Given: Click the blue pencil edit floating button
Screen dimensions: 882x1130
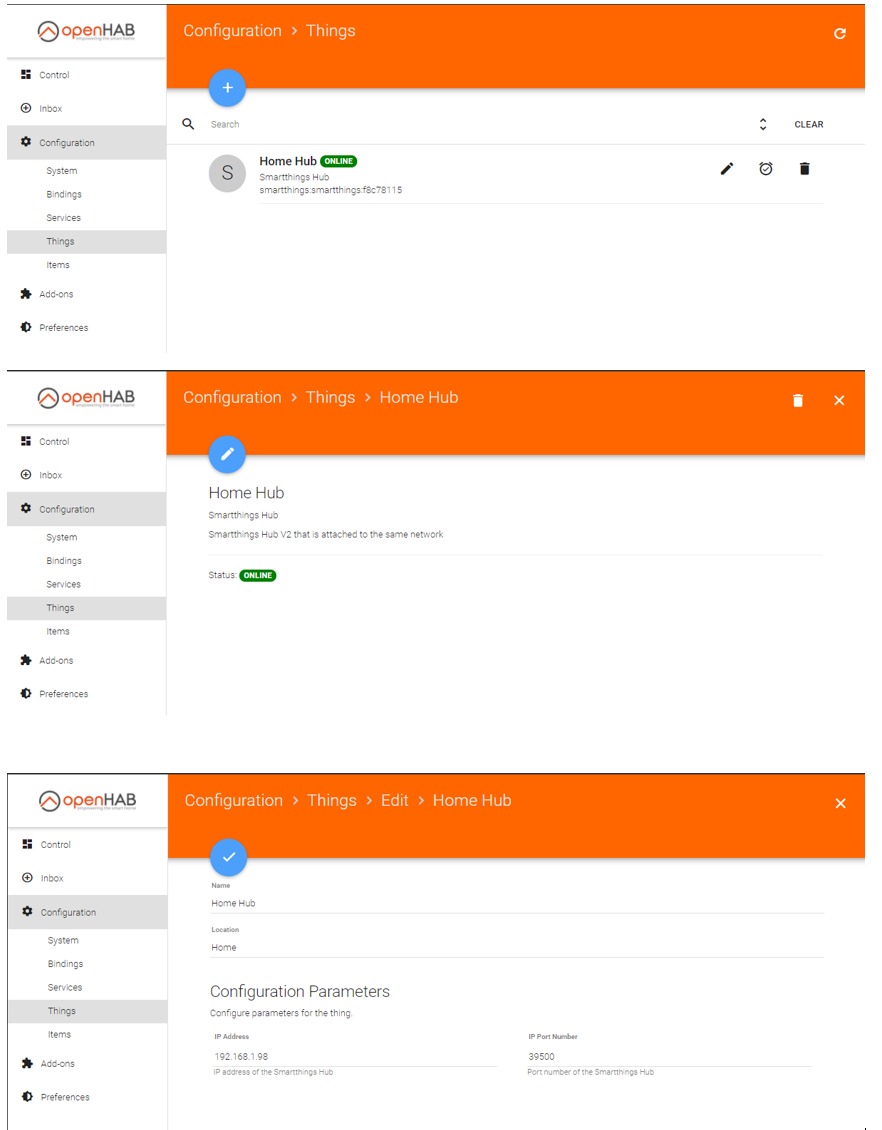Looking at the screenshot, I should click(227, 454).
